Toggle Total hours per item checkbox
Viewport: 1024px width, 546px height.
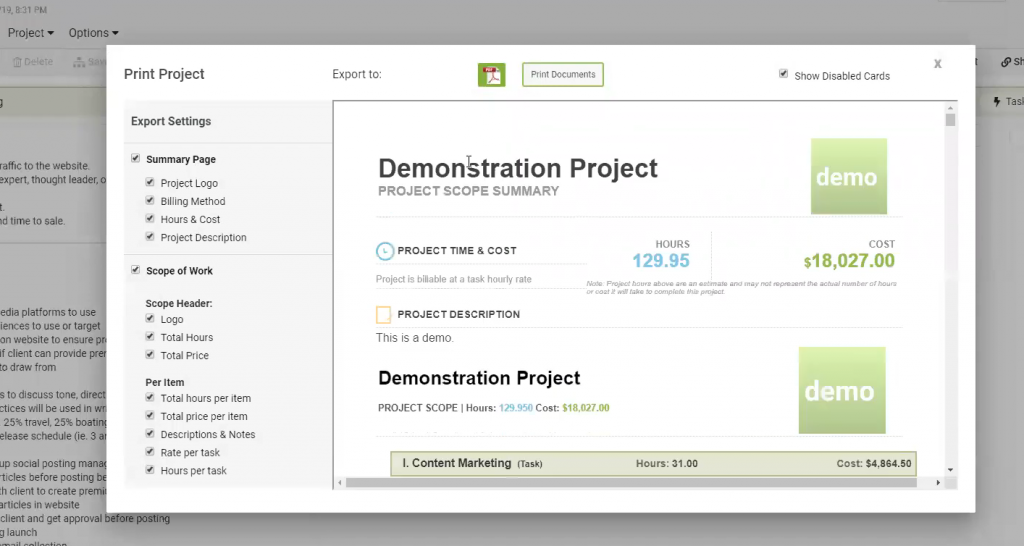(x=150, y=397)
